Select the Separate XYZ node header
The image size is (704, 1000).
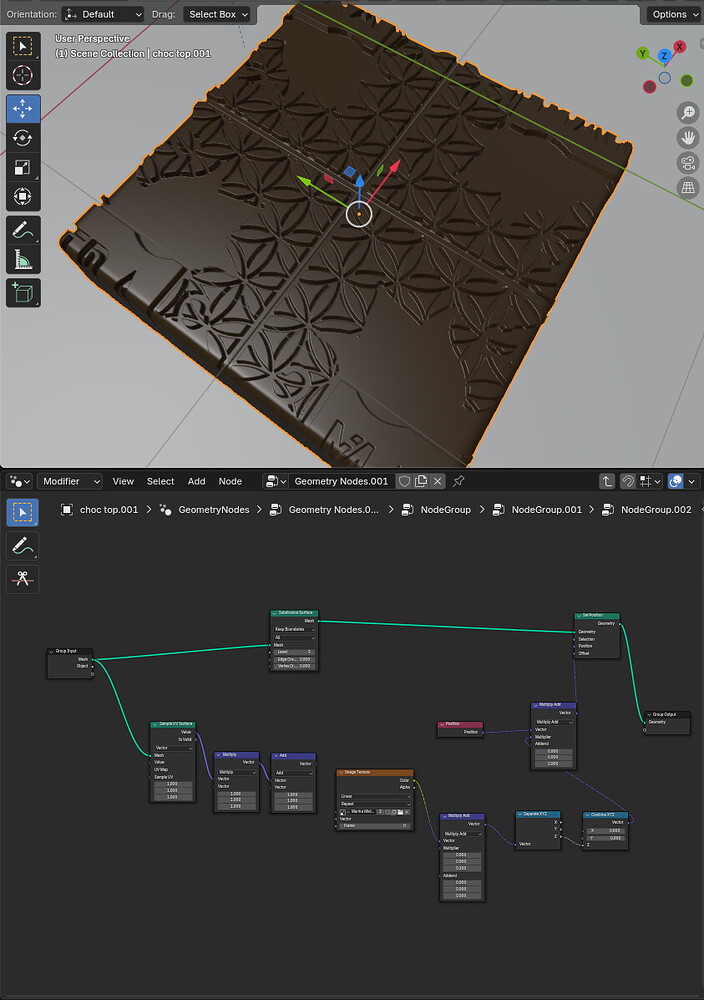click(x=538, y=814)
